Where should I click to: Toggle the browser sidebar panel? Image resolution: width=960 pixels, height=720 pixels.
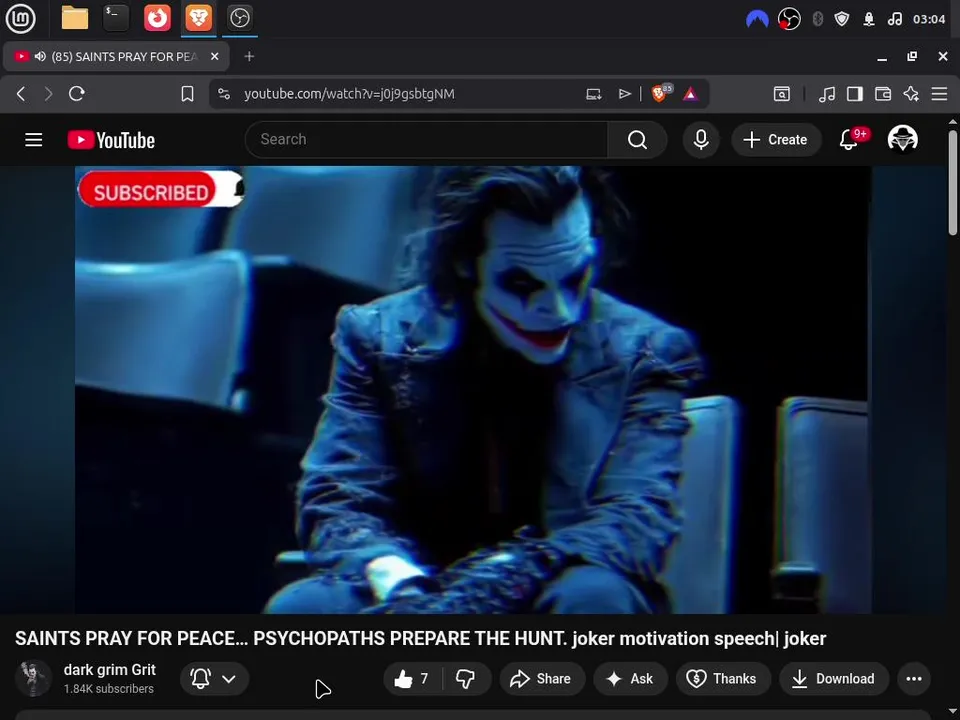coord(855,94)
